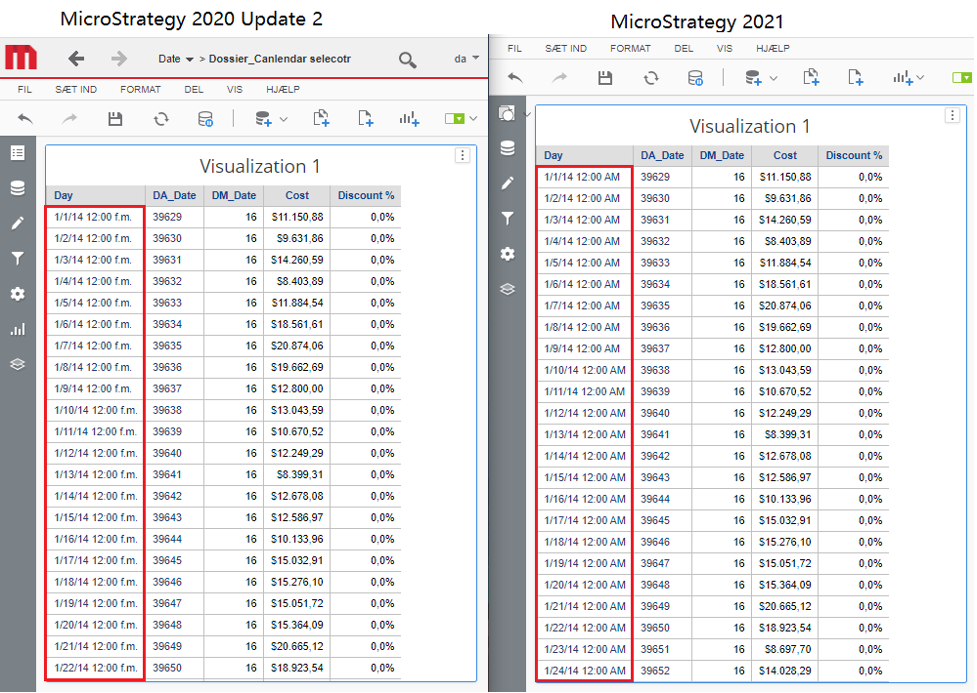Click the three-dot menu on the 2020 visualization
Image resolution: width=977 pixels, height=693 pixels.
pos(462,155)
